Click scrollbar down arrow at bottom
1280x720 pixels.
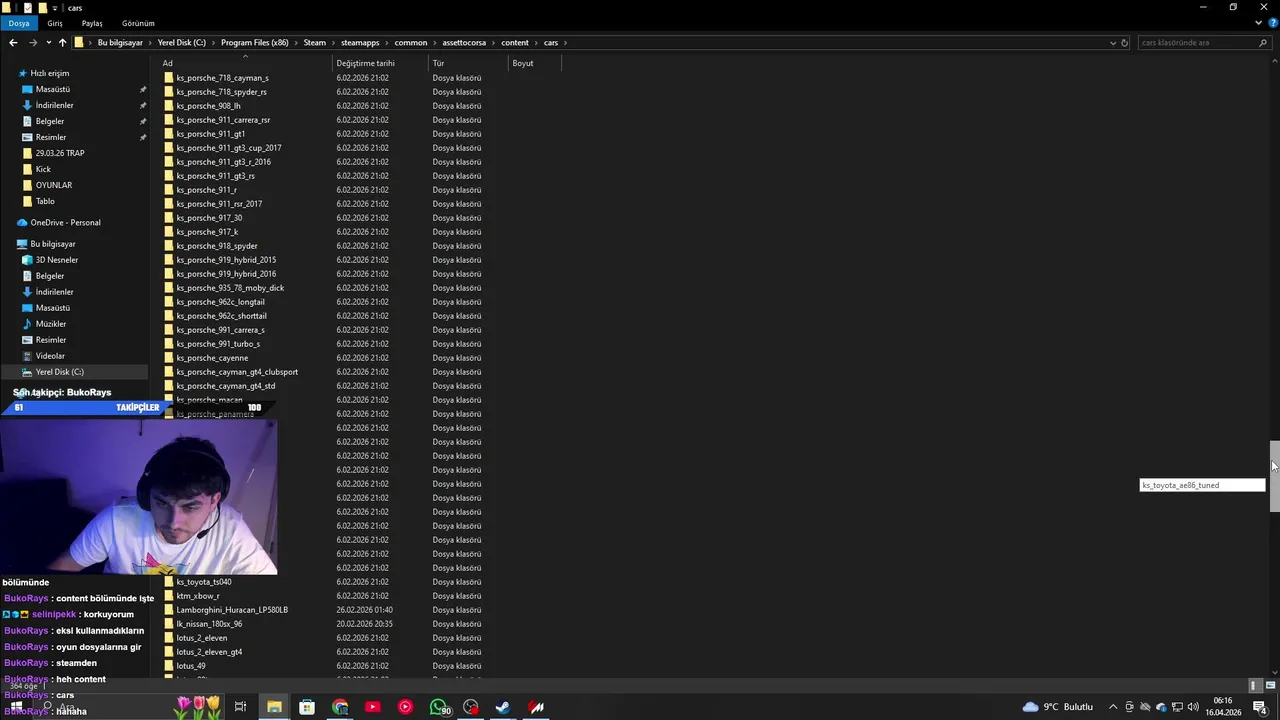(1275, 673)
